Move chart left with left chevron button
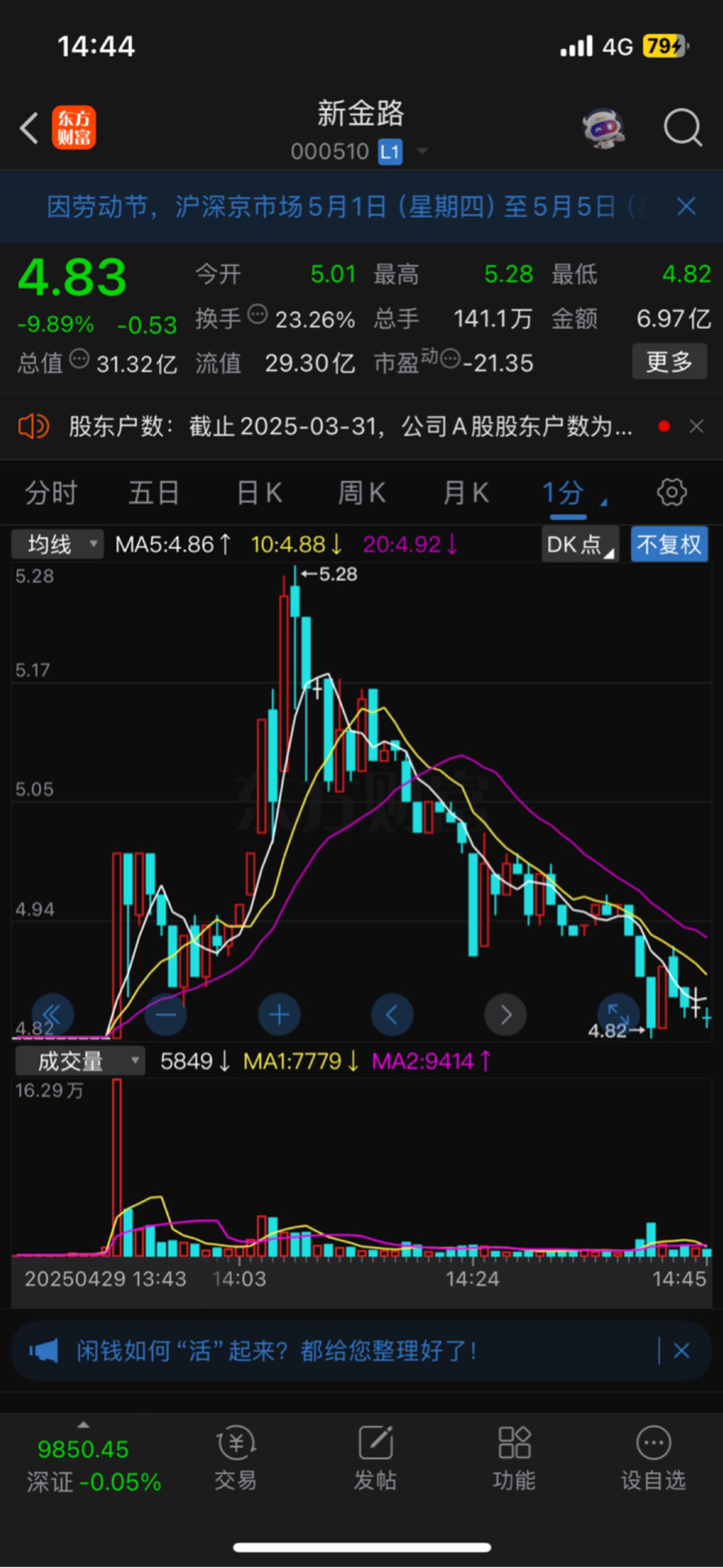This screenshot has height=1568, width=723. tap(392, 1014)
